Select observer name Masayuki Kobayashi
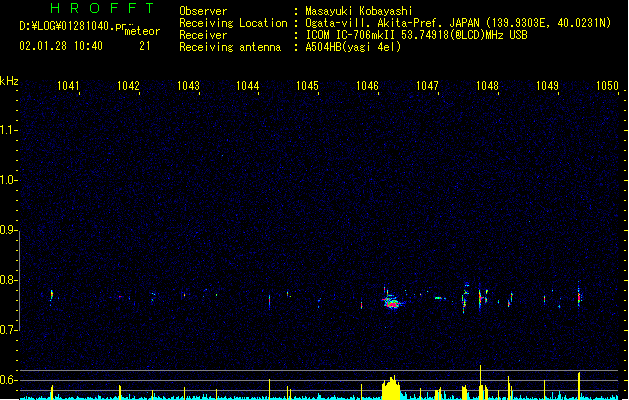 (359, 11)
